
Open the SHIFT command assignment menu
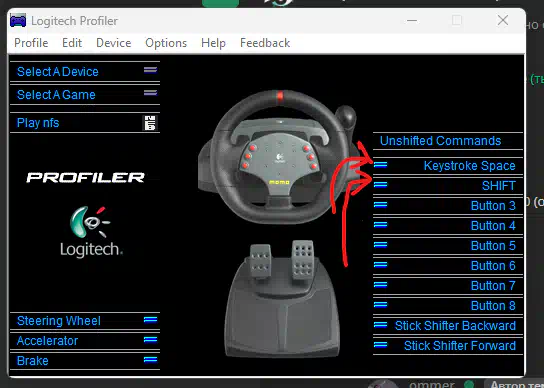(x=448, y=186)
